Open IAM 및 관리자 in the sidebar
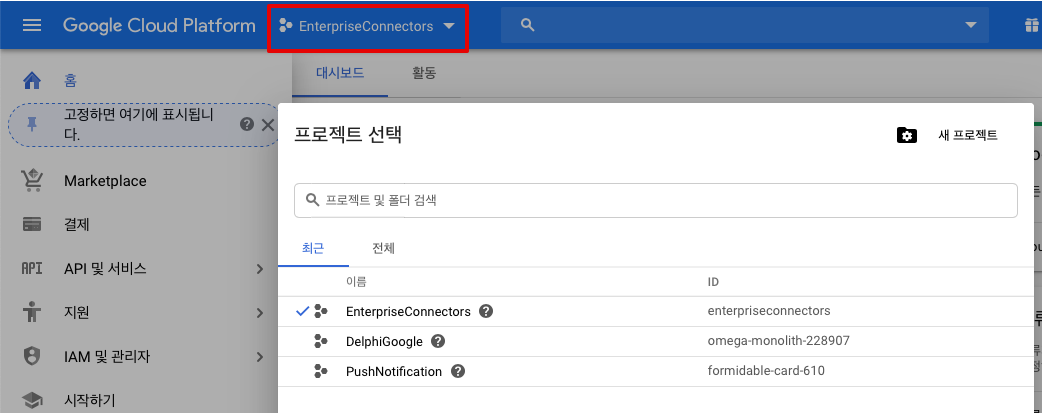This screenshot has height=413, width=1042. tap(107, 357)
